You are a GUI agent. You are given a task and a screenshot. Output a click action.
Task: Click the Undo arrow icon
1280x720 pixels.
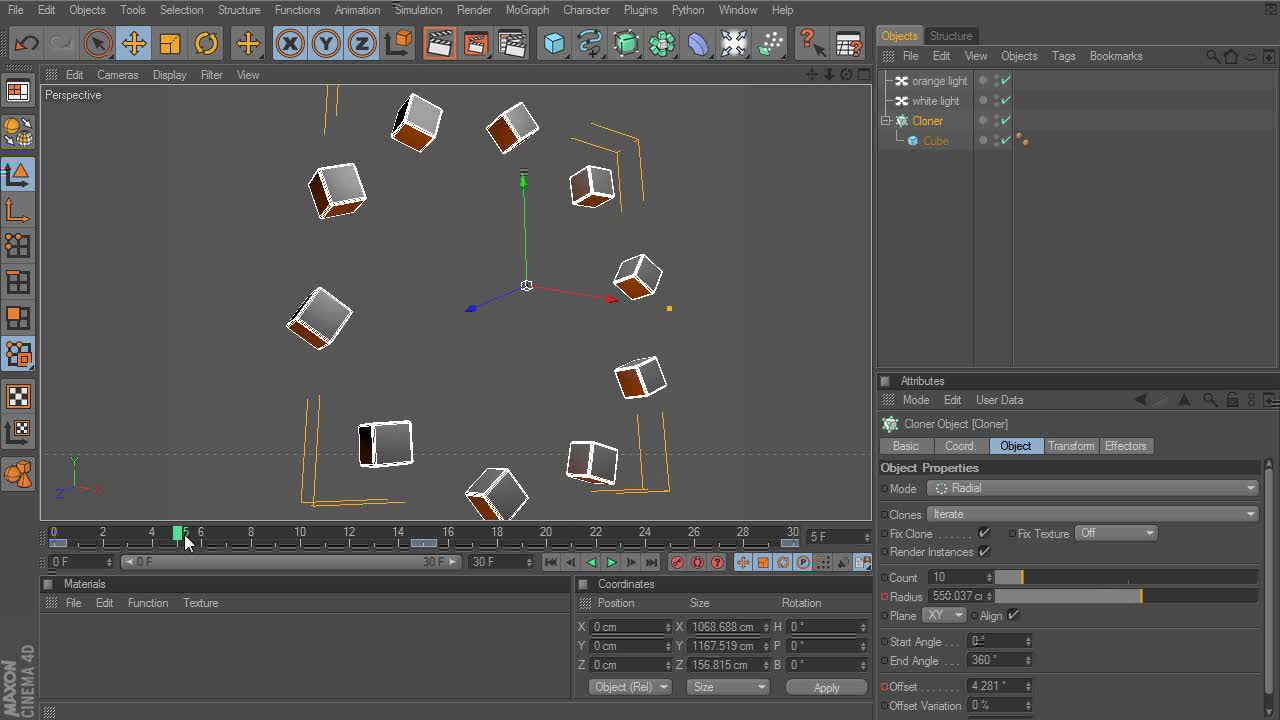point(26,43)
